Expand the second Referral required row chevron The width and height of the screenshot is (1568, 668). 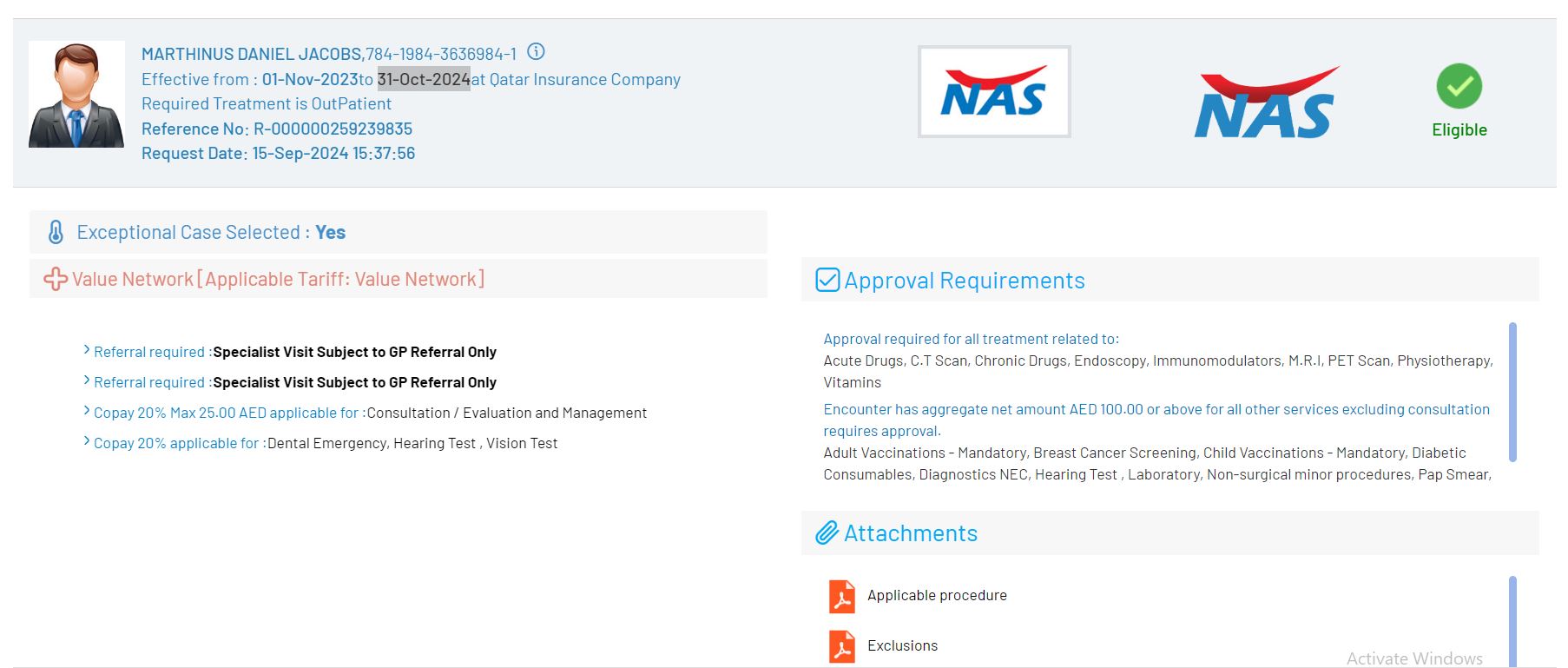(87, 380)
